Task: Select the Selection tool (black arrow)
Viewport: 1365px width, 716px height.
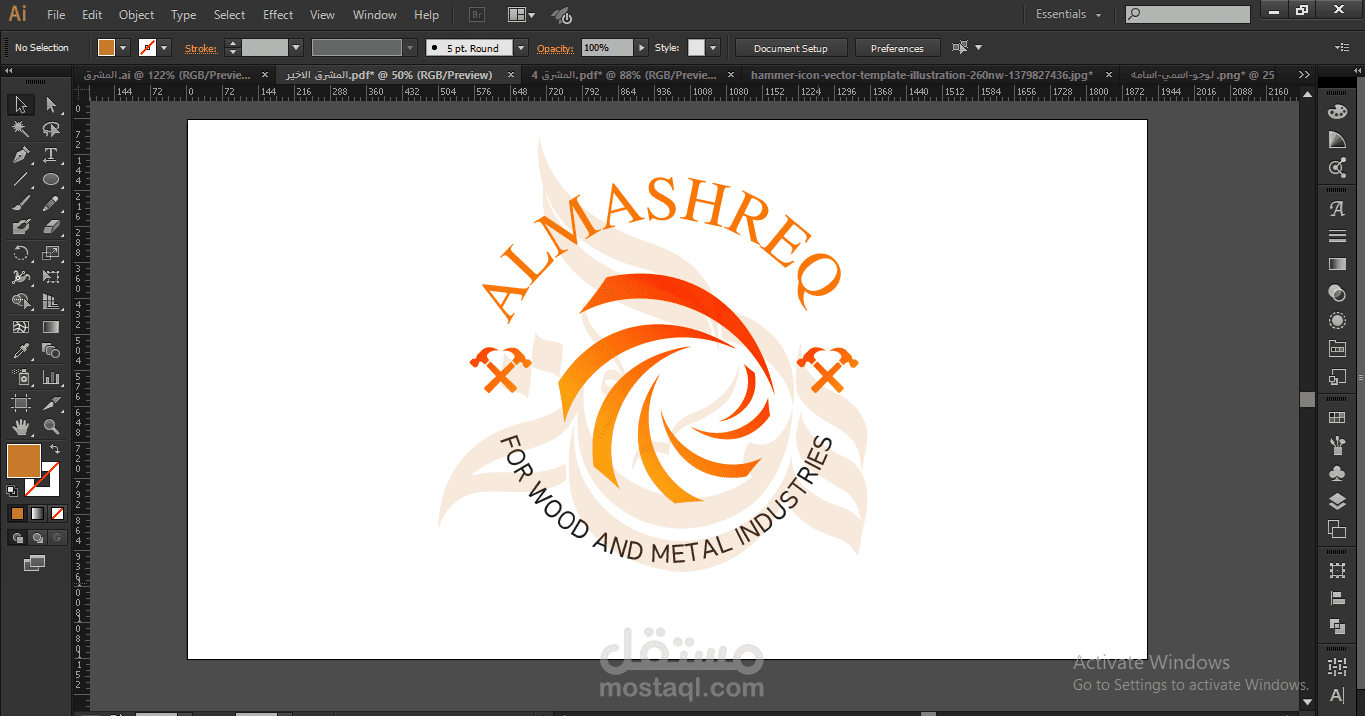Action: click(x=20, y=105)
